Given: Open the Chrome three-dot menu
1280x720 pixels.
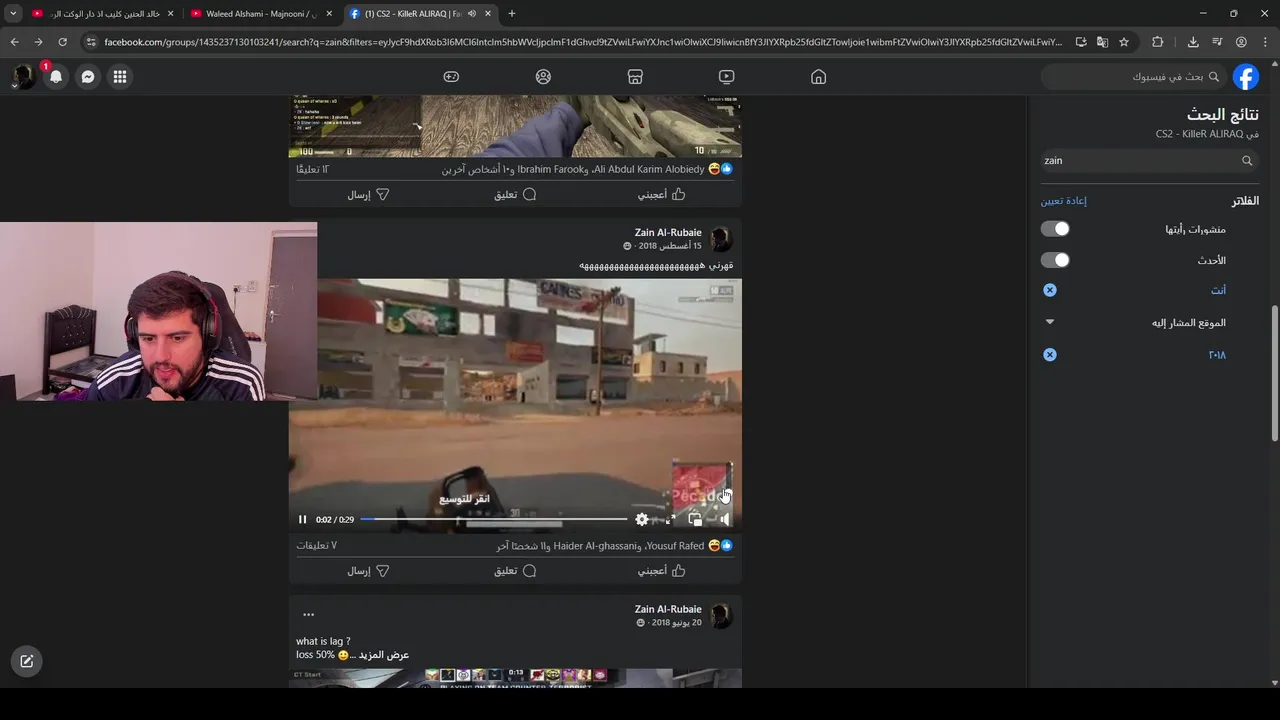Looking at the screenshot, I should point(1265,42).
